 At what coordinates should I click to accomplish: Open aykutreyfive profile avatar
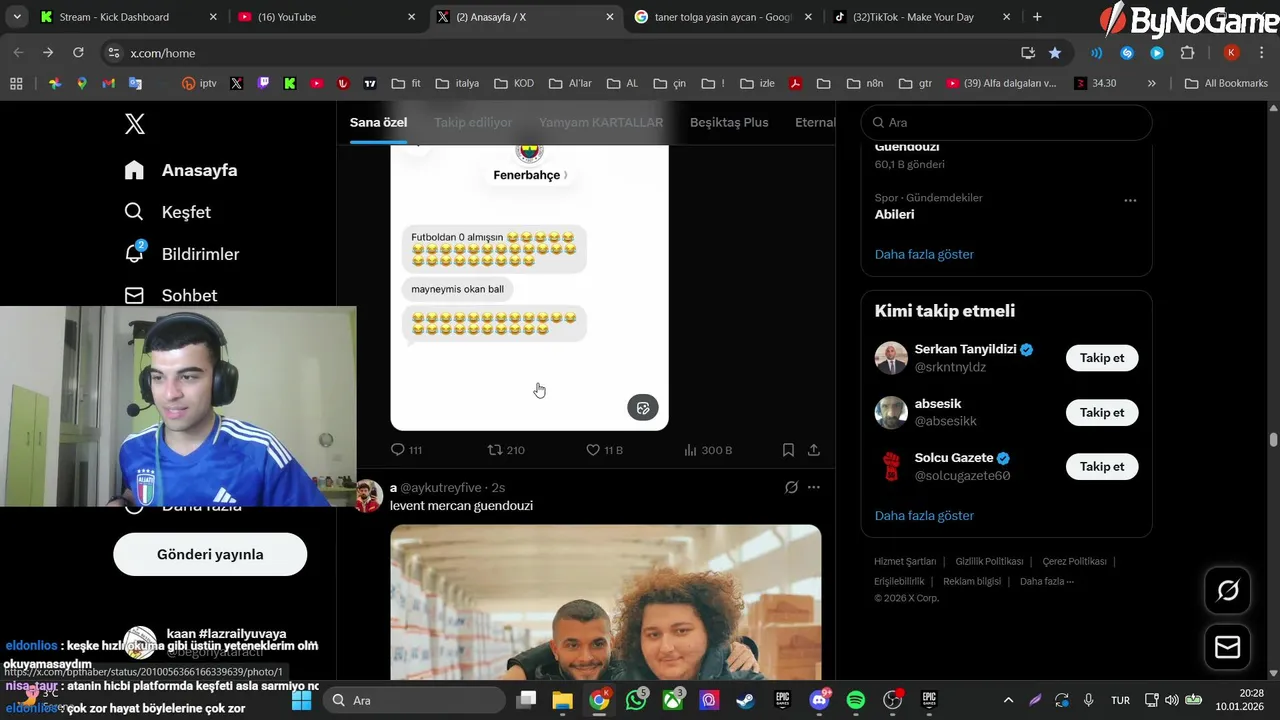coord(369,495)
